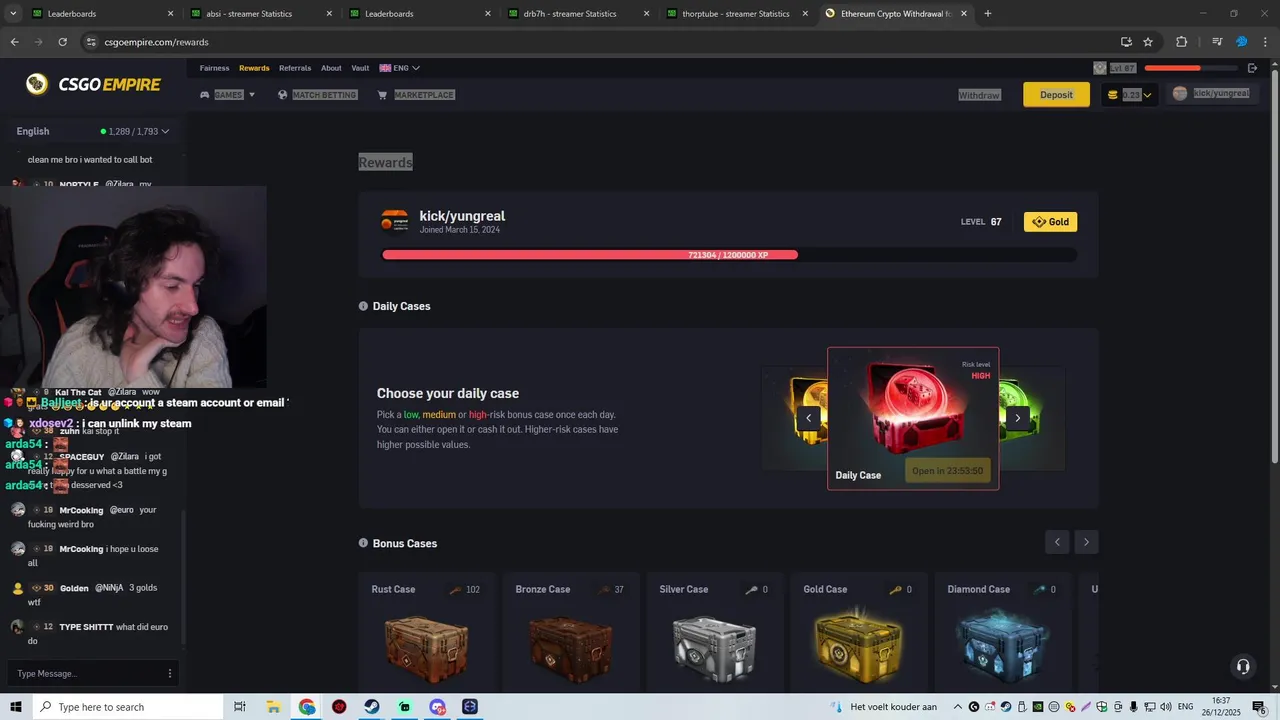Click the taskbar search box

tap(127, 707)
